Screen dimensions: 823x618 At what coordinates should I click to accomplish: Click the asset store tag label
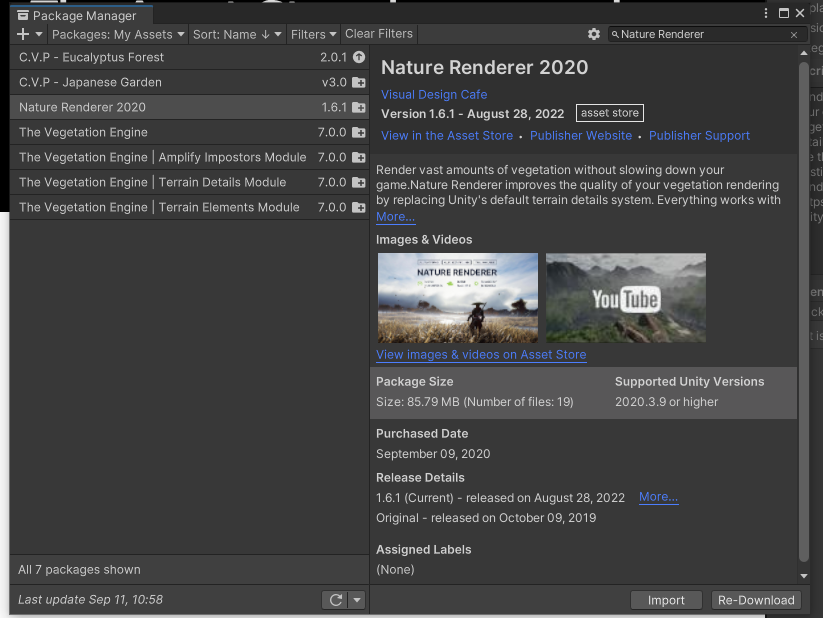pos(609,113)
